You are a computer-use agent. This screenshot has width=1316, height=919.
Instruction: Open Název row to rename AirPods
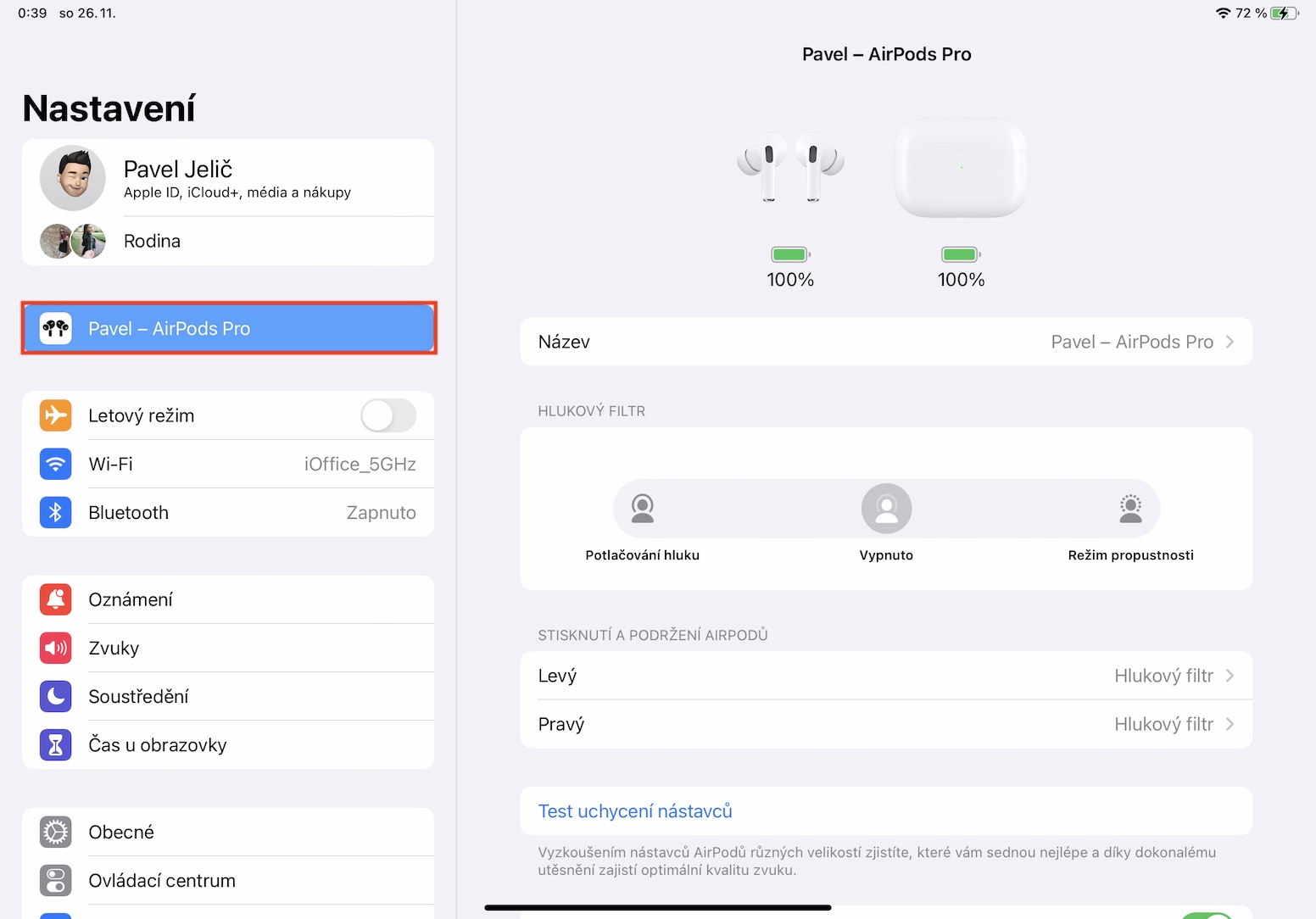(886, 342)
